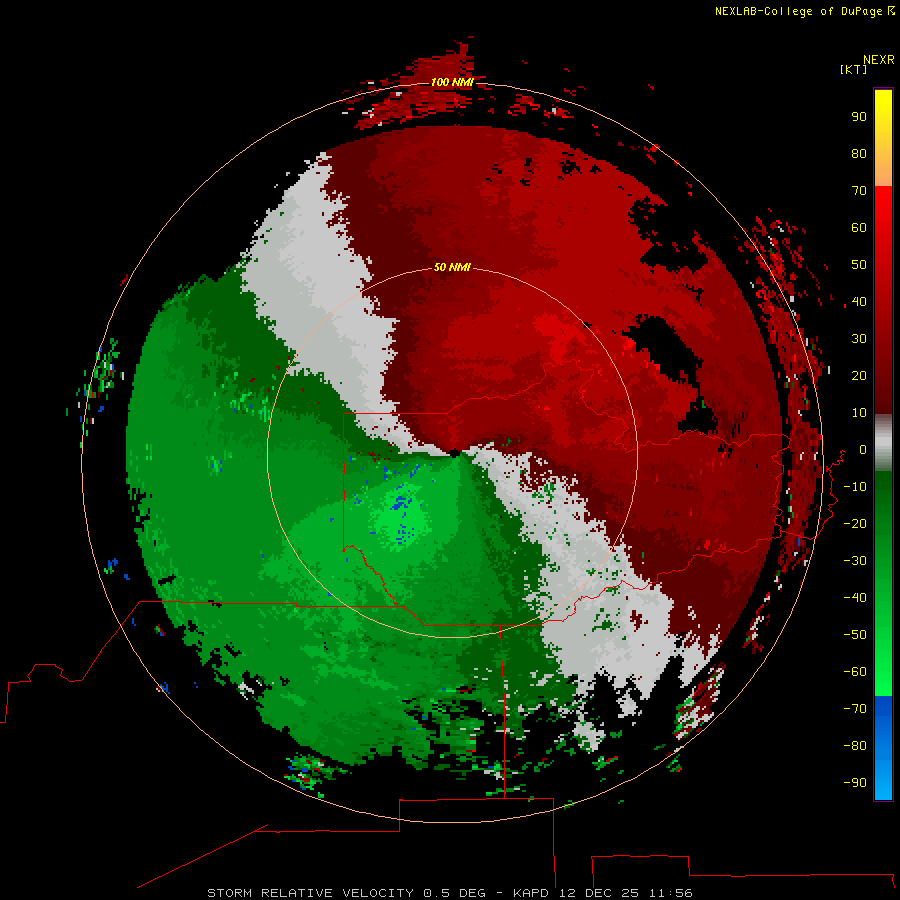The width and height of the screenshot is (900, 900).
Task: Click the -30 value on the velocity scale
Action: (x=855, y=561)
